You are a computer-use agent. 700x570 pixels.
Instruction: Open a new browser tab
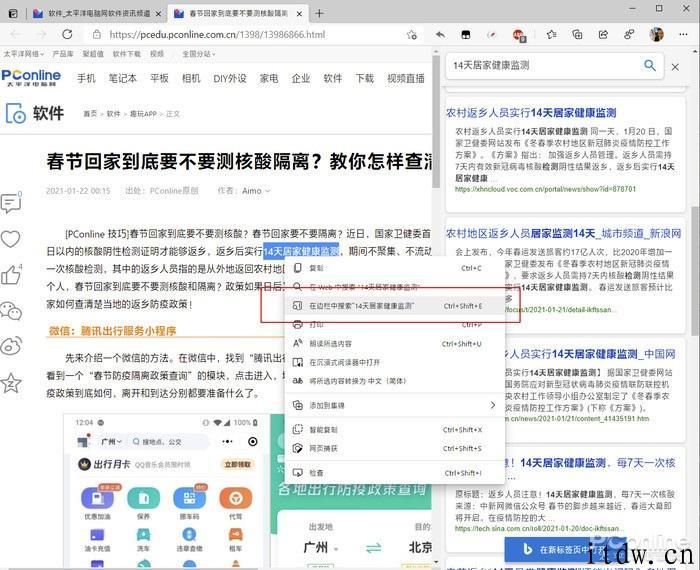pyautogui.click(x=319, y=14)
